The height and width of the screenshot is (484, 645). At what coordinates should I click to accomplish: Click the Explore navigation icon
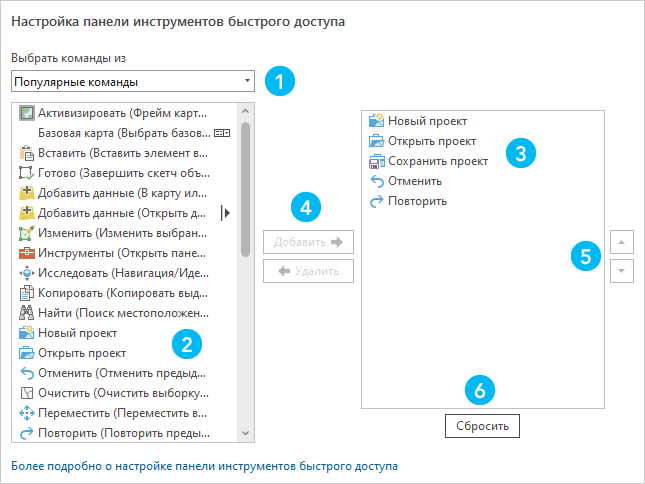click(x=27, y=273)
